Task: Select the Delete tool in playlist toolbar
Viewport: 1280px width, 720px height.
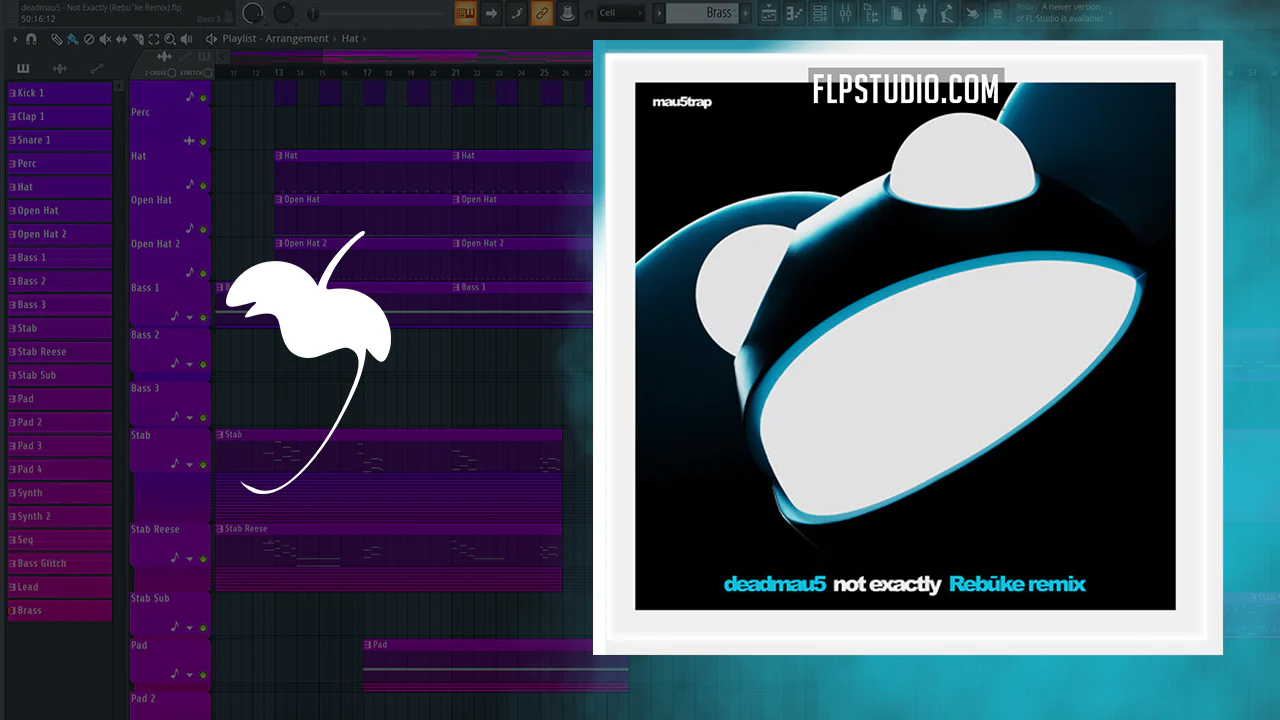Action: [x=89, y=39]
